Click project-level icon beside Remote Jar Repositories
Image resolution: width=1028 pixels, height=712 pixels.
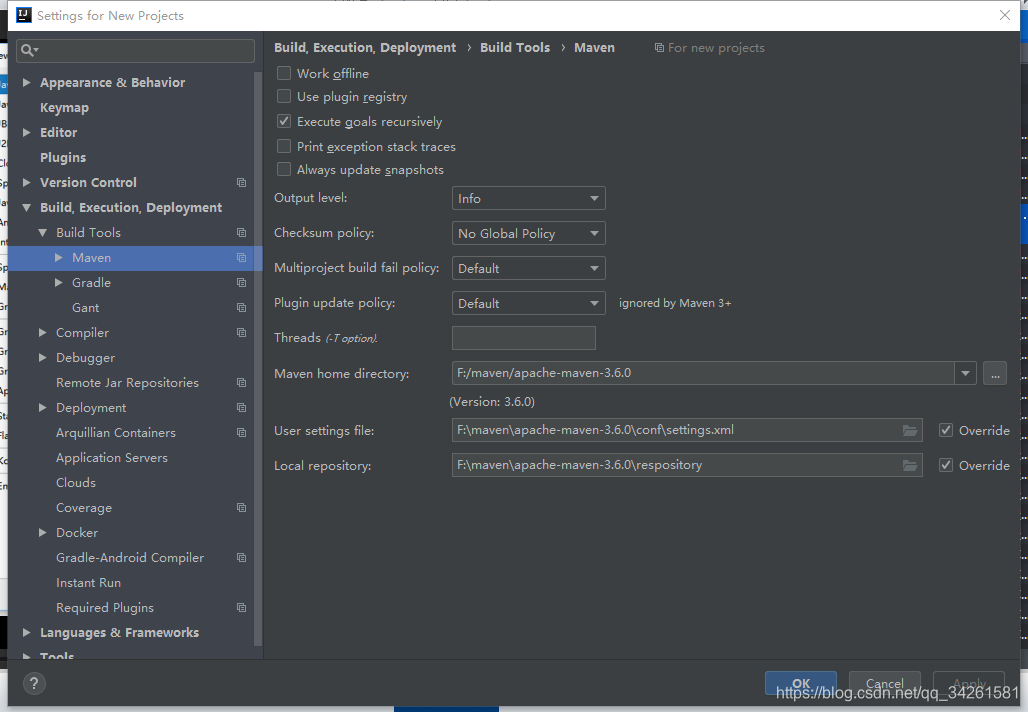pos(241,382)
